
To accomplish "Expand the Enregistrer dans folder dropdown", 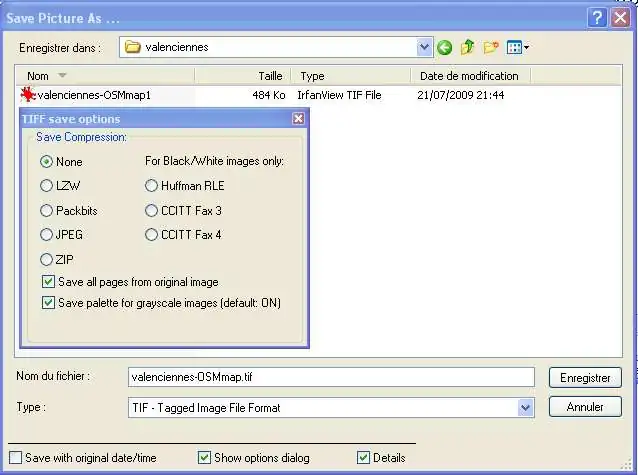I will tap(424, 47).
